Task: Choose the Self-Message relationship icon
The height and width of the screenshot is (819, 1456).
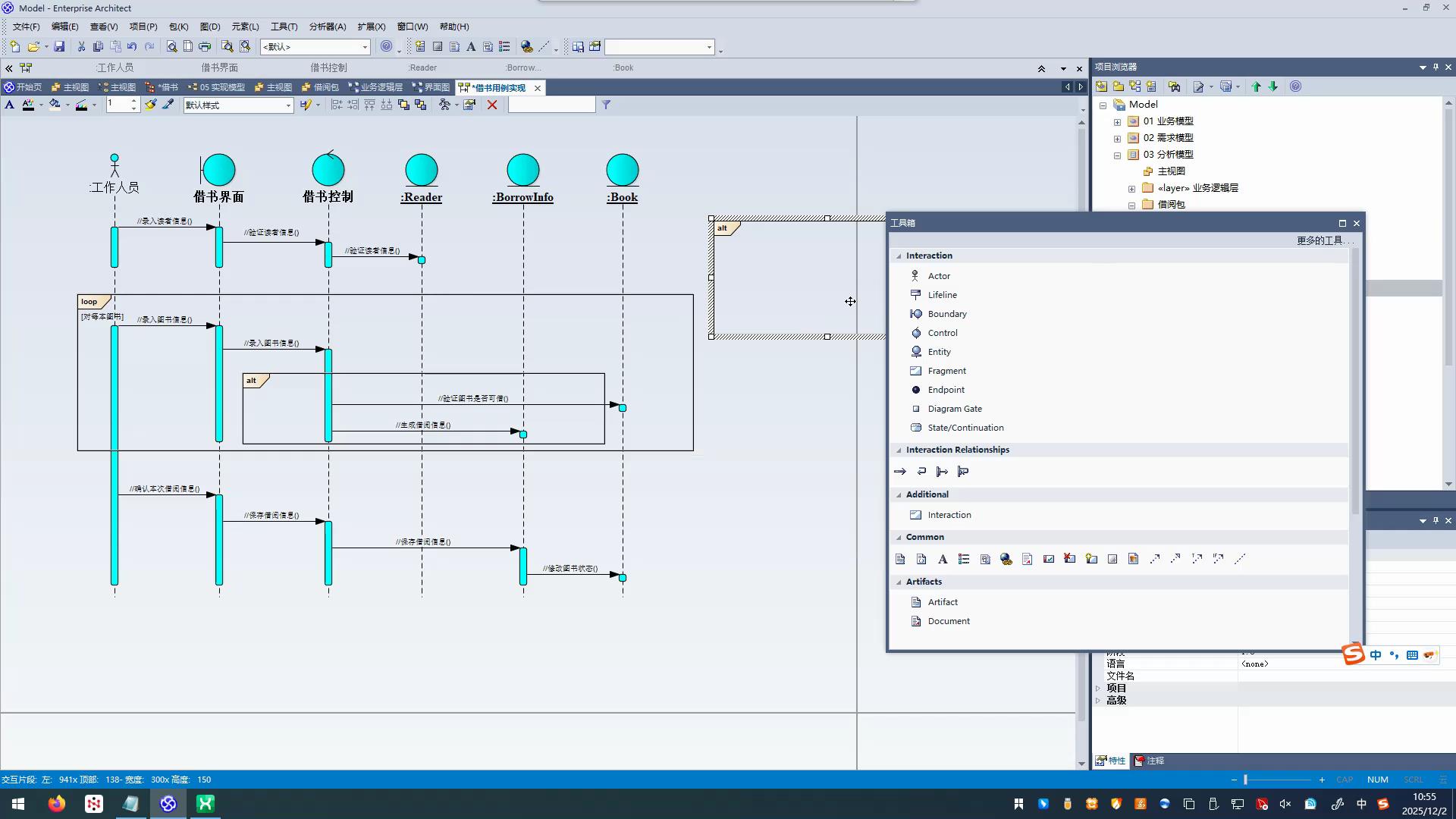Action: point(921,472)
